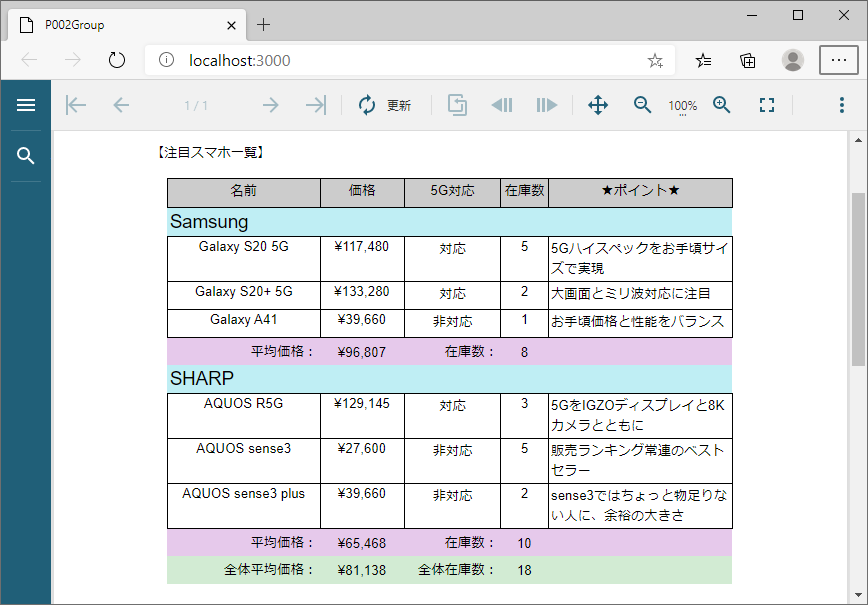Select the Galaxy S20 5G name cell
This screenshot has width=868, height=605.
[x=244, y=258]
